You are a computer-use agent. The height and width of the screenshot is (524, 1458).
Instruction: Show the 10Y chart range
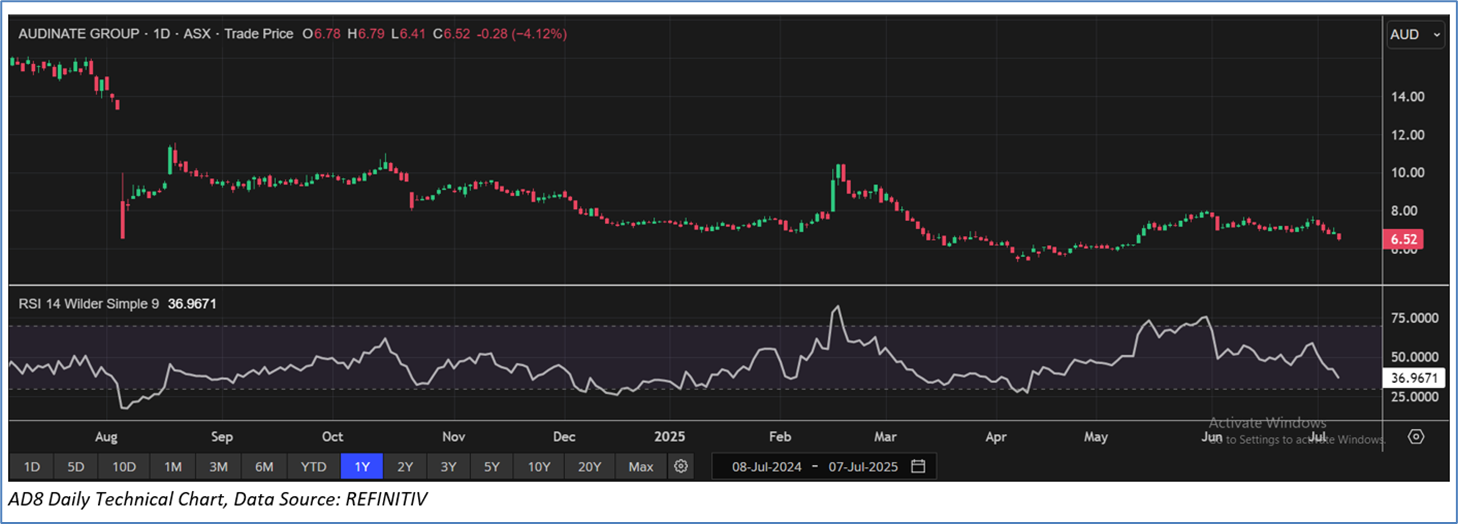(x=539, y=466)
